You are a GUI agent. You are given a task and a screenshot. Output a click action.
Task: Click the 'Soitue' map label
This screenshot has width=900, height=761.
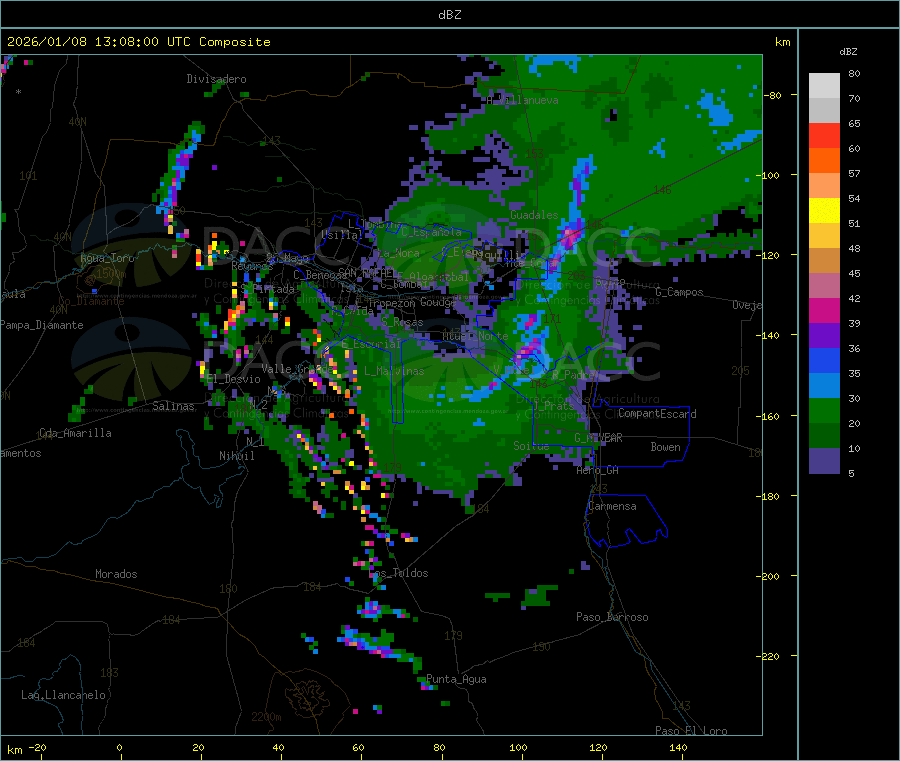(531, 446)
